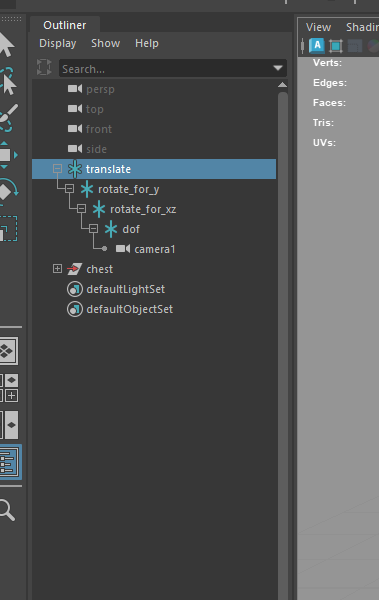Click the side camera icon
Image resolution: width=379 pixels, height=600 pixels.
tap(75, 148)
